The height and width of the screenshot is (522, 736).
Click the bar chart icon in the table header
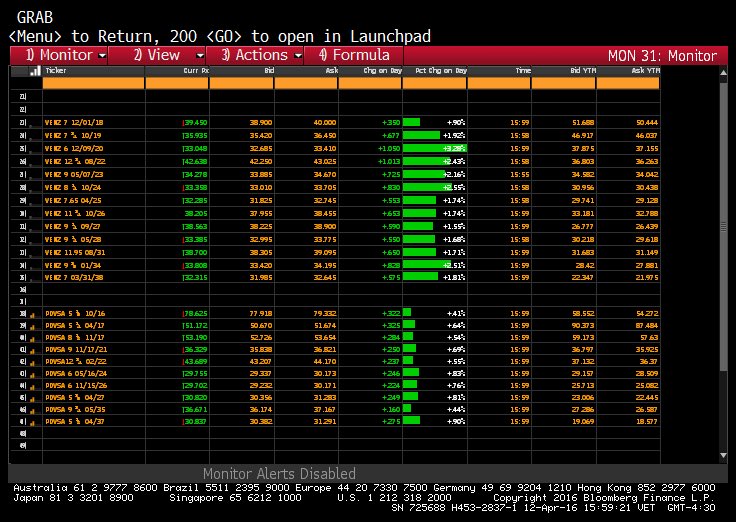point(35,71)
